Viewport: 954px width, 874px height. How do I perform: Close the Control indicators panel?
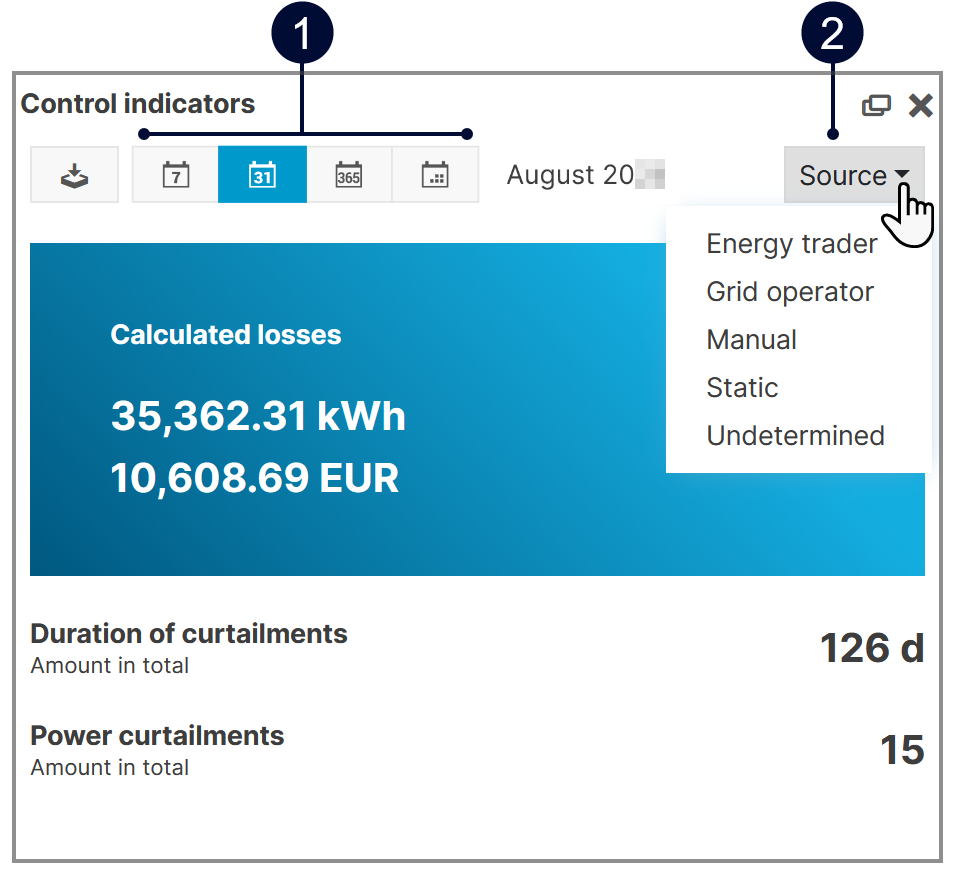920,105
